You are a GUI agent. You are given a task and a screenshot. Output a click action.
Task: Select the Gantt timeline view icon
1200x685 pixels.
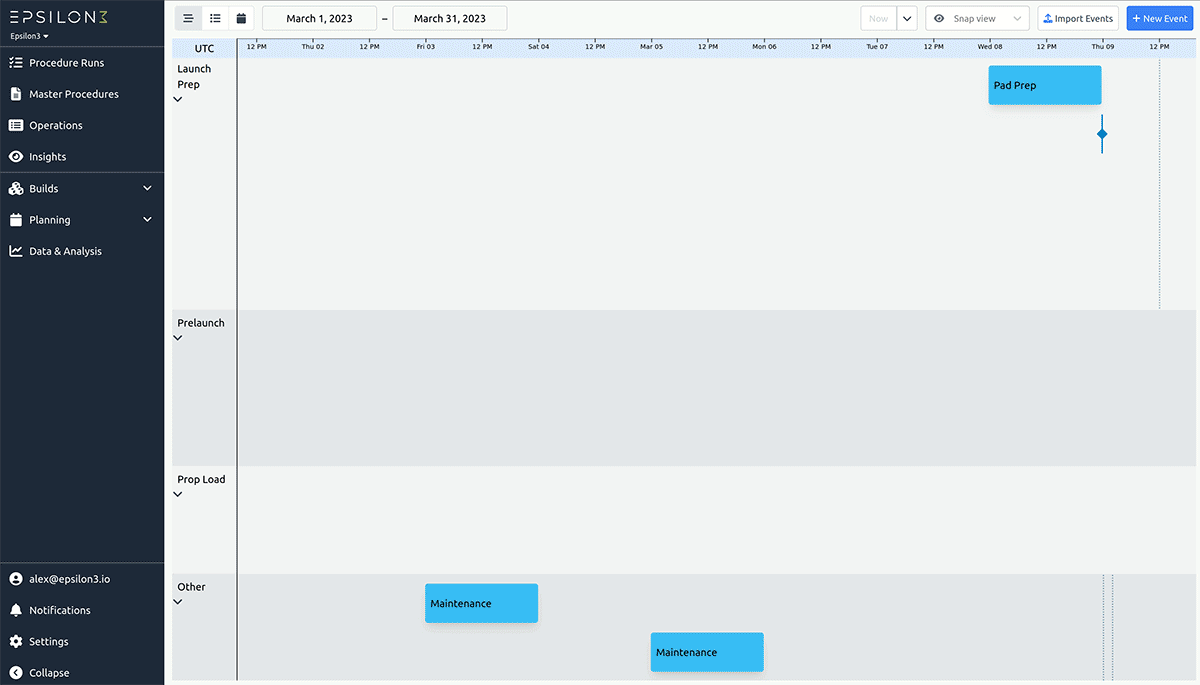[x=188, y=17]
